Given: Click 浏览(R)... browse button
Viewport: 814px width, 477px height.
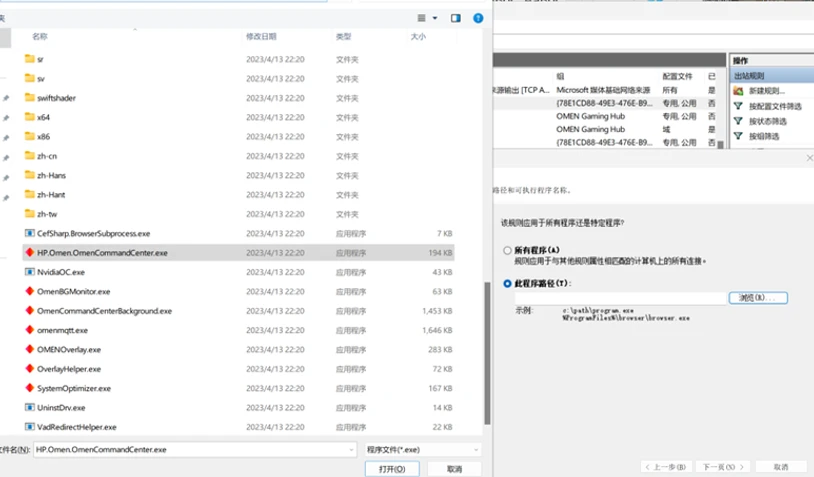Looking at the screenshot, I should [758, 297].
